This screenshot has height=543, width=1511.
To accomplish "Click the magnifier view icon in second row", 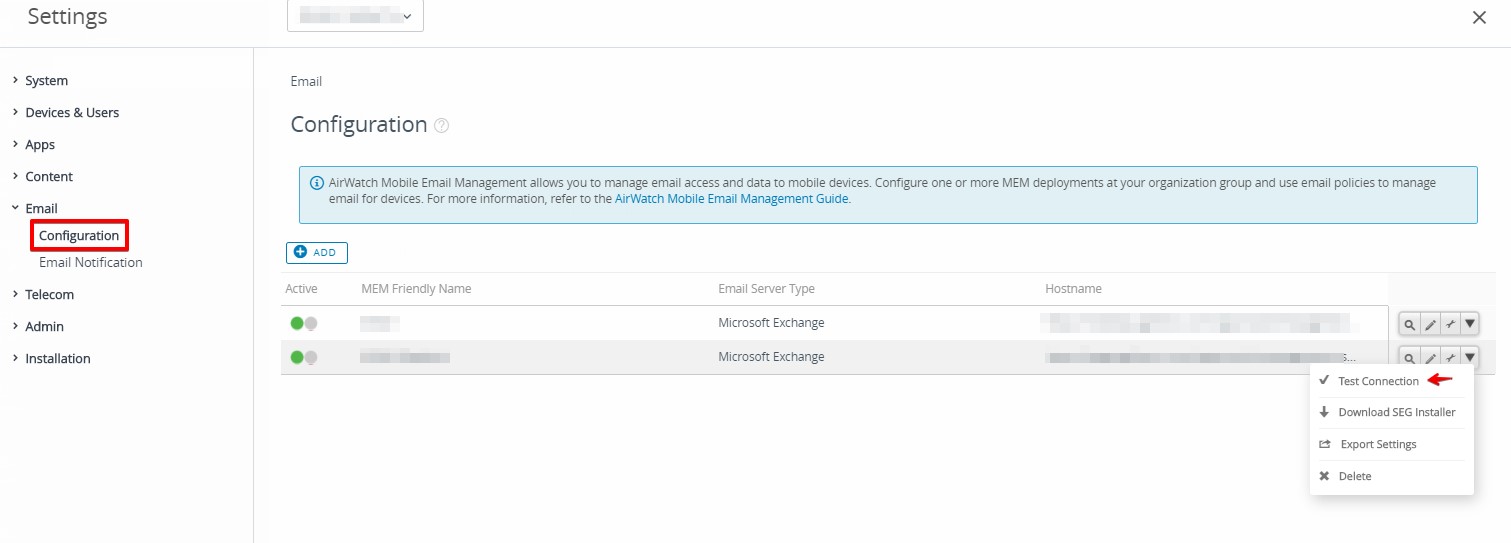I will pos(1409,357).
